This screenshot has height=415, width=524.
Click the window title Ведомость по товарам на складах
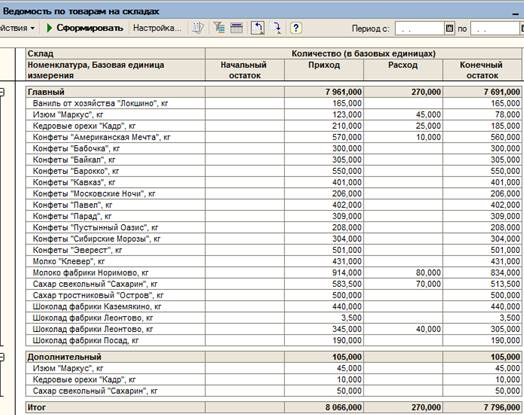(x=81, y=11)
